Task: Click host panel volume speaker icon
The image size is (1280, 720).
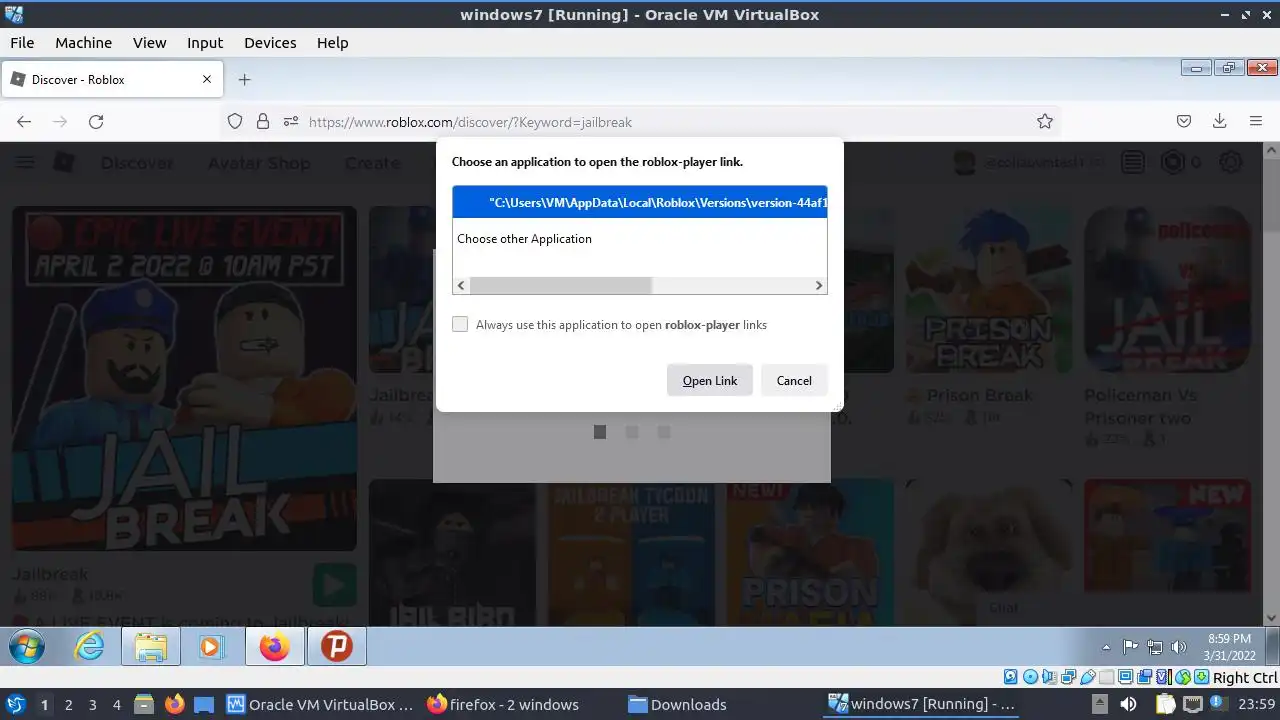Action: pyautogui.click(x=1128, y=704)
